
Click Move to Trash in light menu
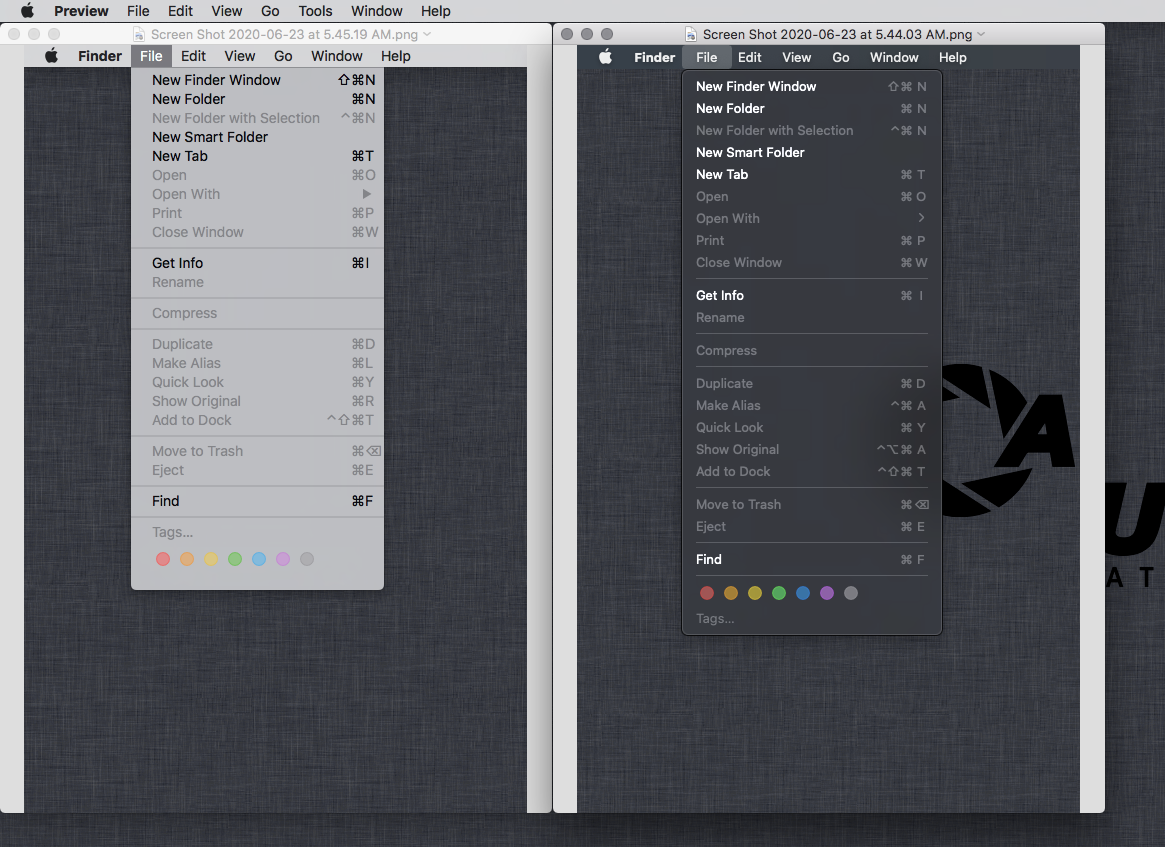pyautogui.click(x=257, y=451)
